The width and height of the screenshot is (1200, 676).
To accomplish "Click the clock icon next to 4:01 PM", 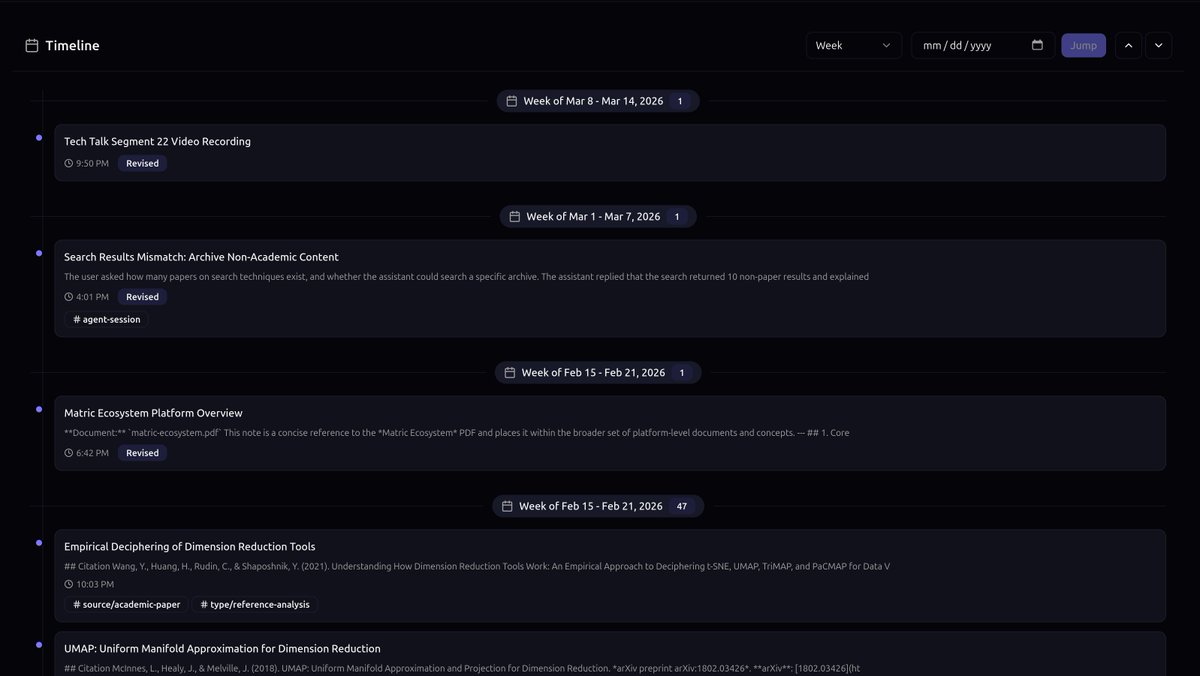I will [x=69, y=297].
